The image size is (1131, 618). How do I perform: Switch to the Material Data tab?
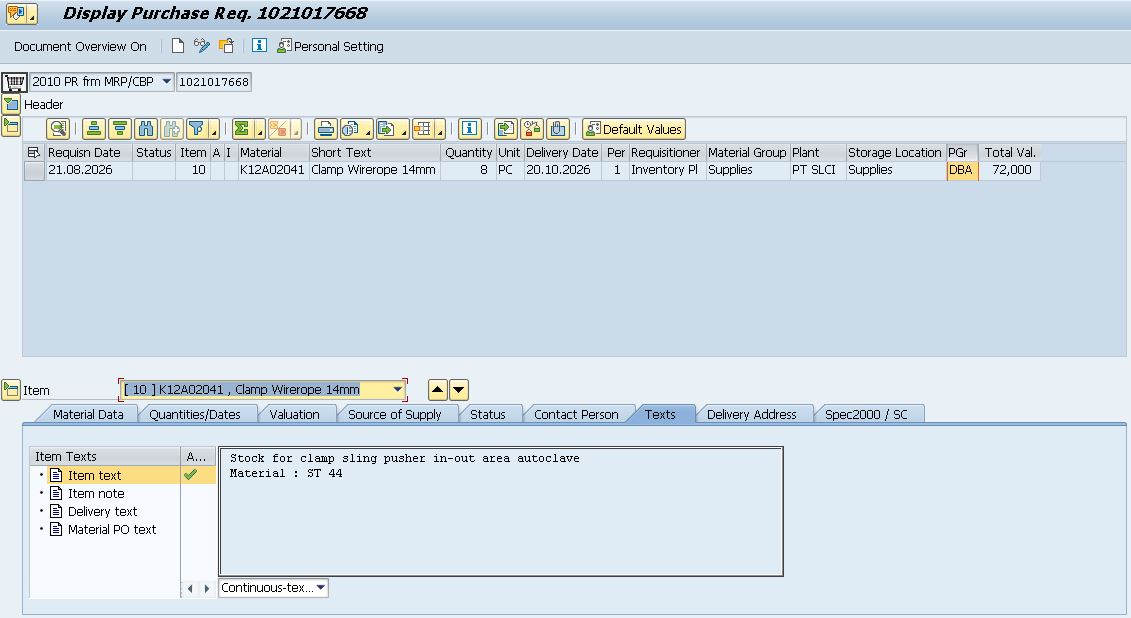coord(88,415)
